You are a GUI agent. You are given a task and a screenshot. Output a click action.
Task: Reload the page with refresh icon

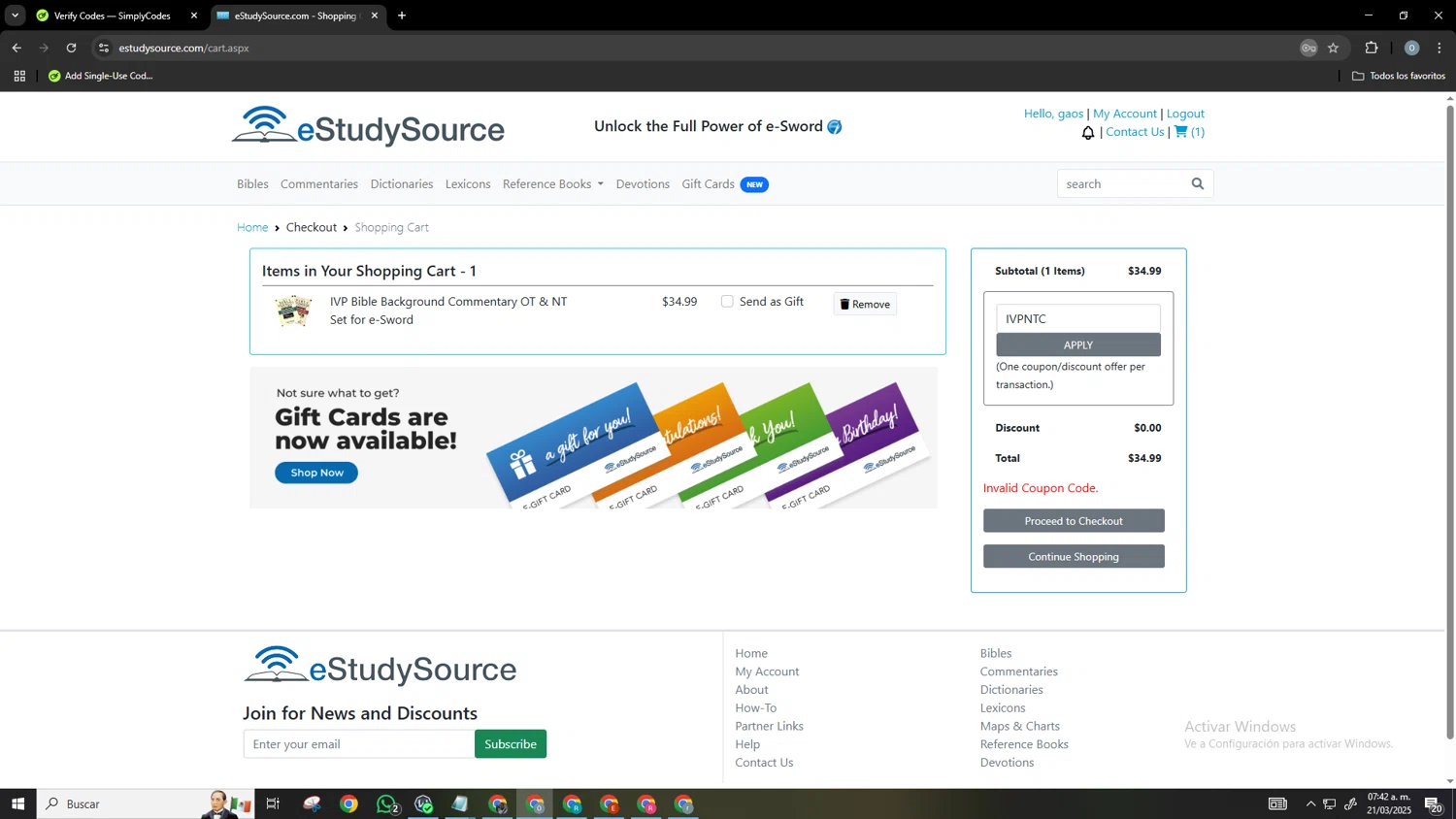click(71, 48)
